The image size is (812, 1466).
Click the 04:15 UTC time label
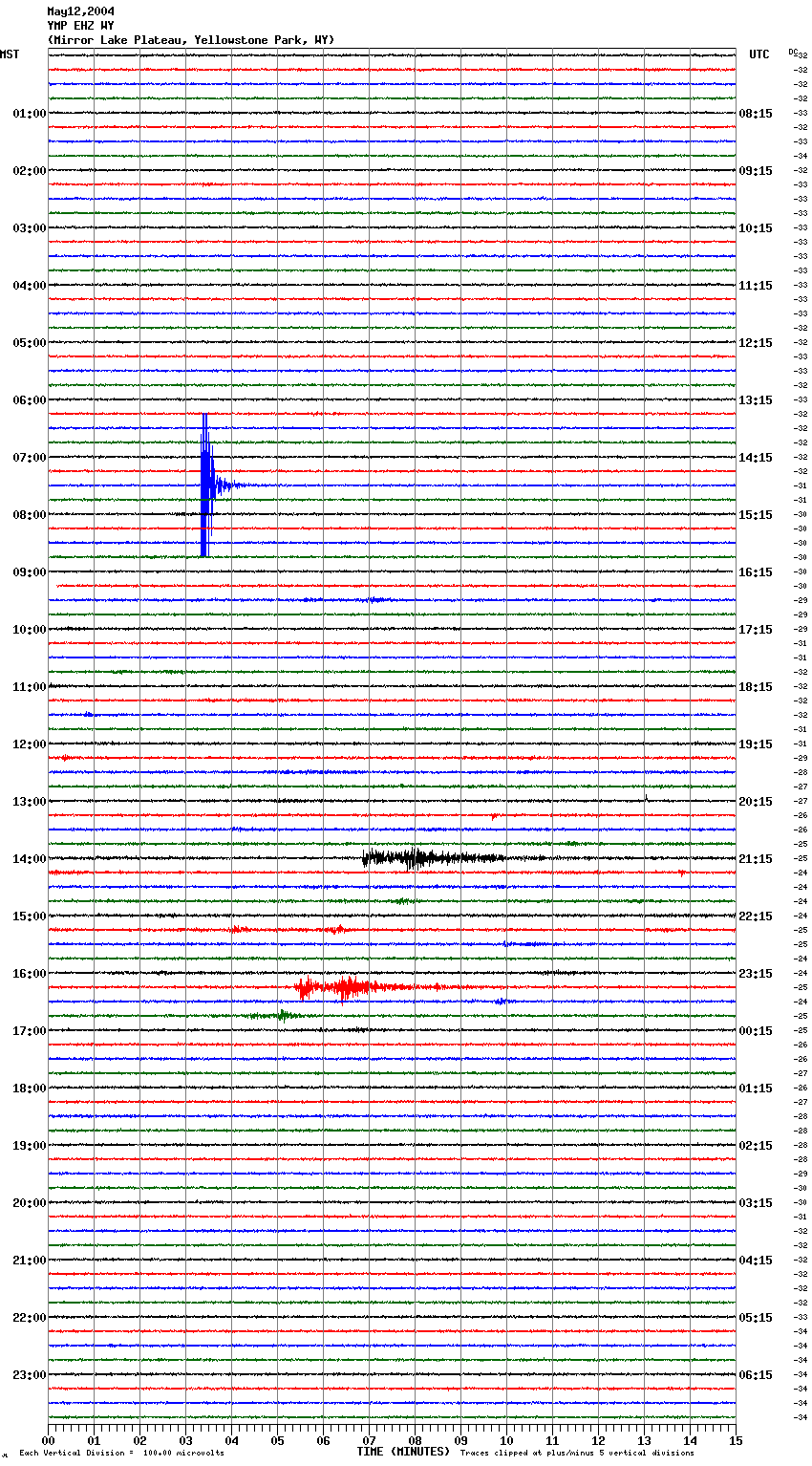pos(756,1261)
